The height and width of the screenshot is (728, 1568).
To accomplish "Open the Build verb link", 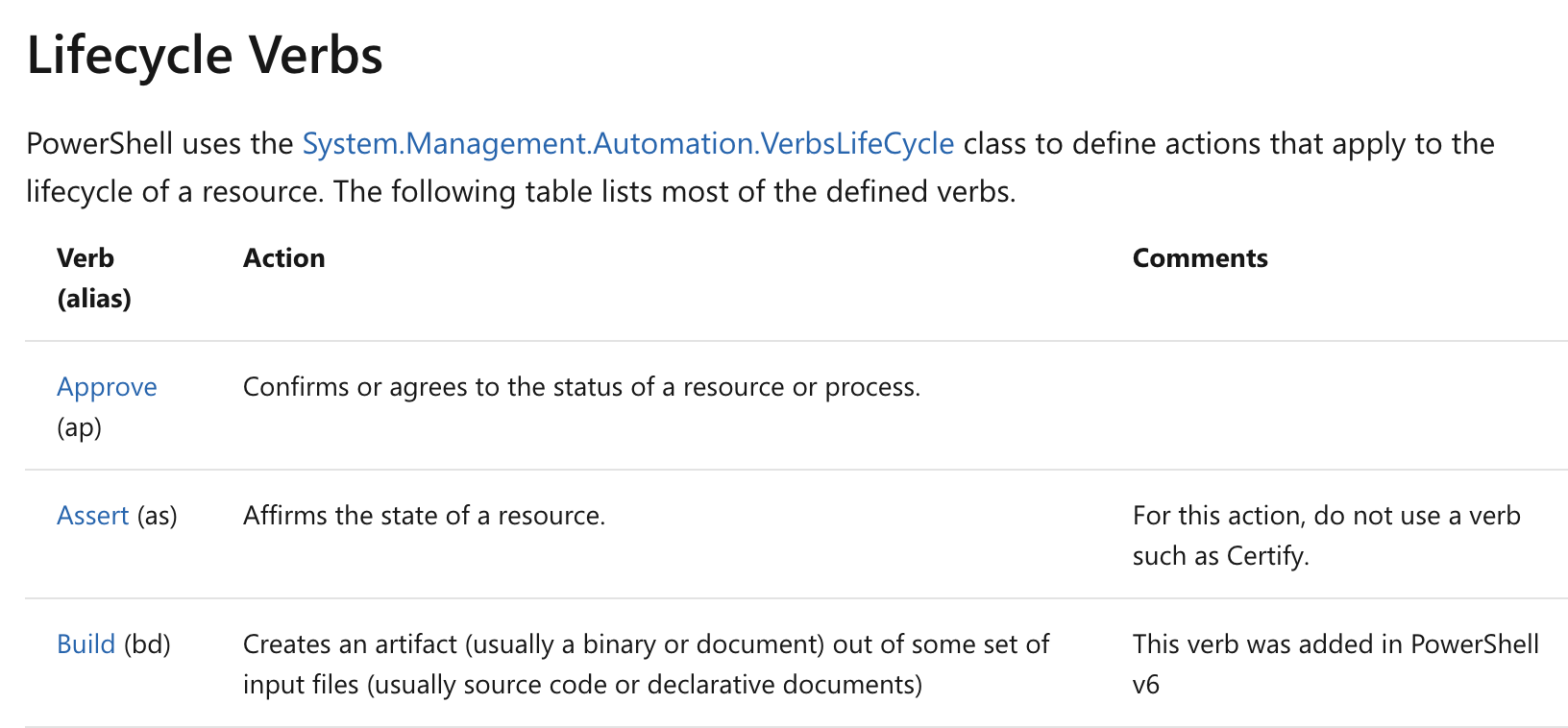I will point(86,644).
